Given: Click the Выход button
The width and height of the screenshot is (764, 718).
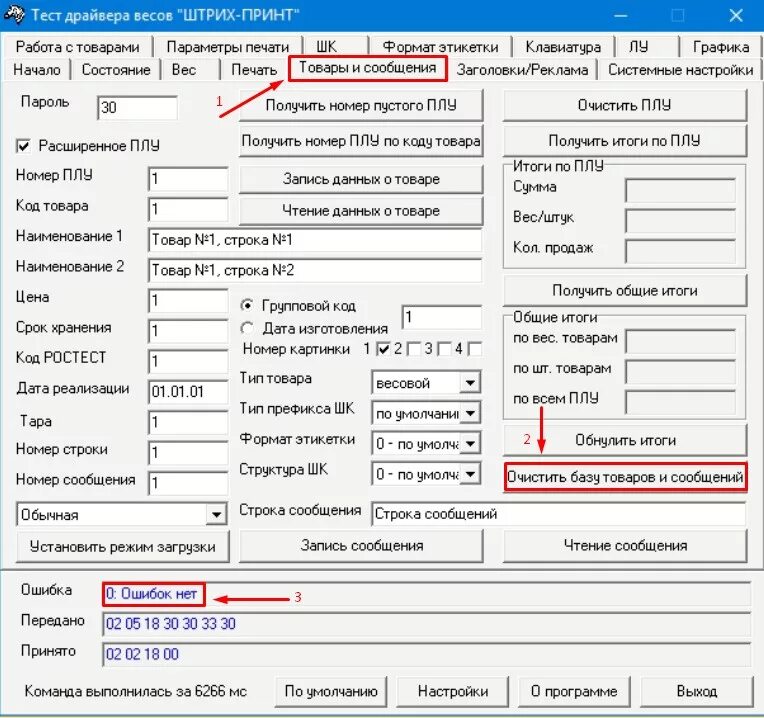Looking at the screenshot, I should (x=696, y=691).
